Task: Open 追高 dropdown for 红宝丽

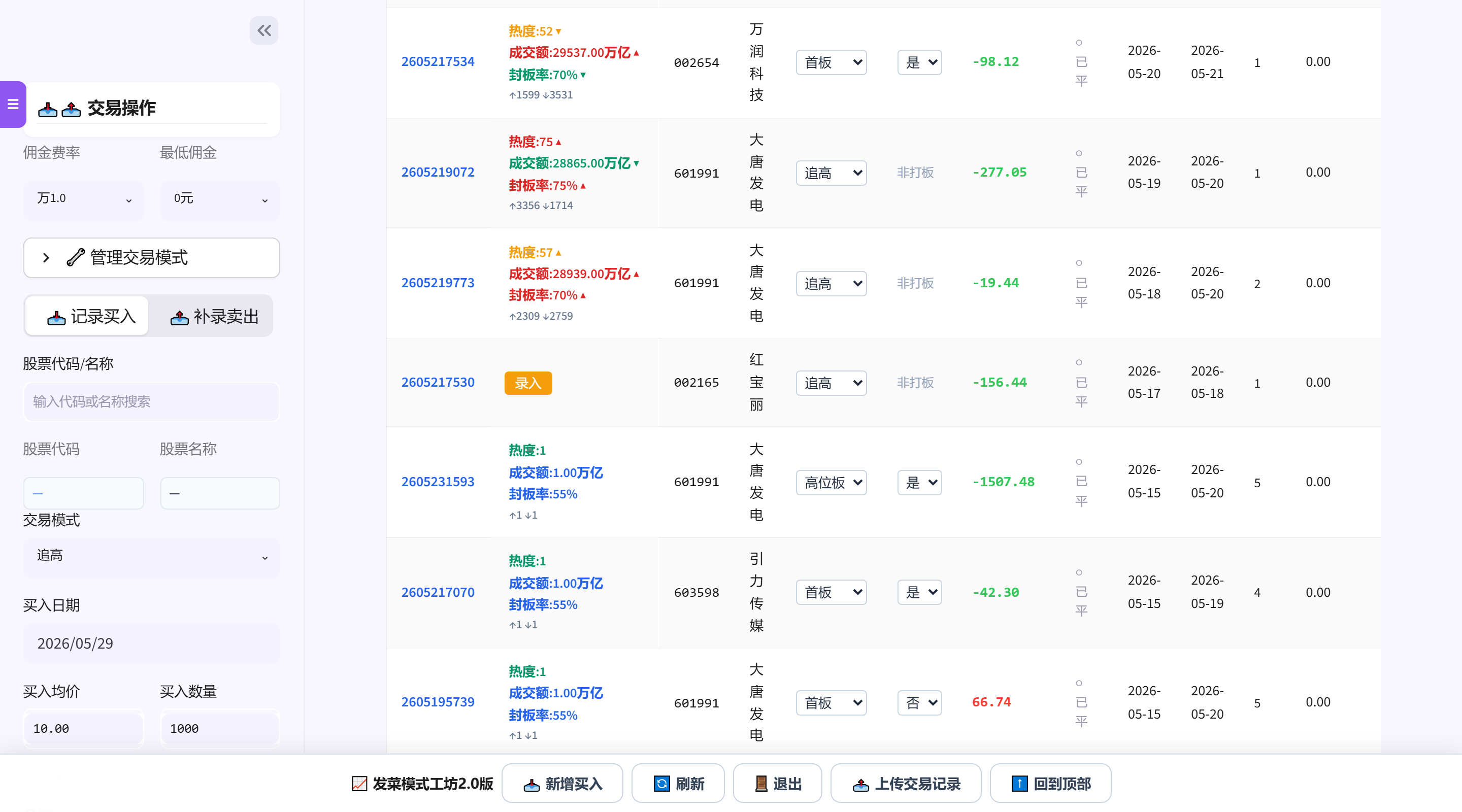Action: [x=831, y=383]
